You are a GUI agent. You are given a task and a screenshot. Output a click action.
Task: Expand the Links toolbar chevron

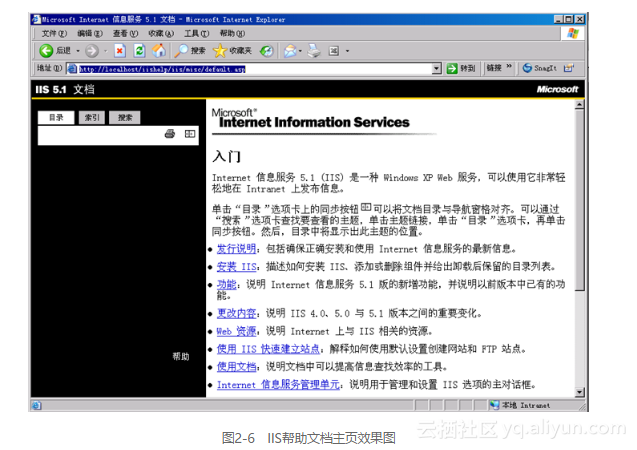(509, 67)
